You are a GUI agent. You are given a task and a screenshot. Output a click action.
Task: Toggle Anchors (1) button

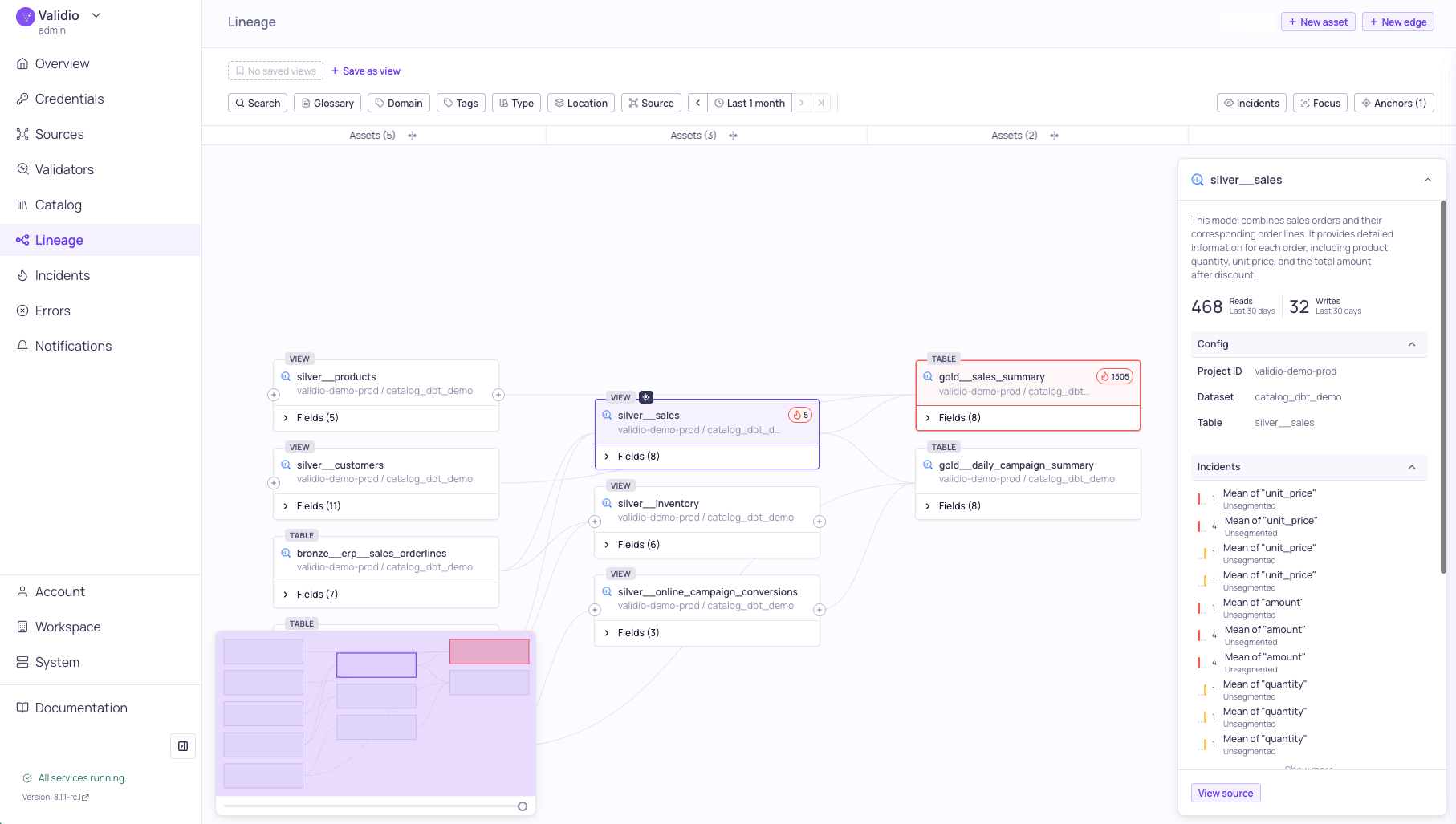[1393, 103]
